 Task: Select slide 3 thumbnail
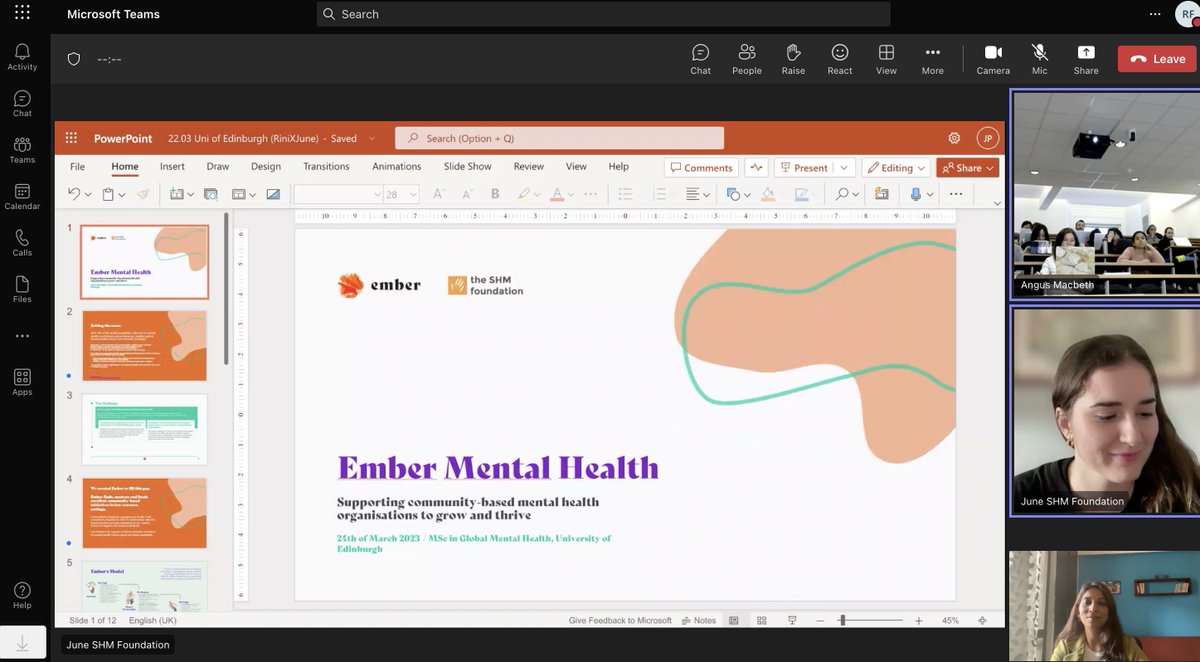(x=145, y=429)
